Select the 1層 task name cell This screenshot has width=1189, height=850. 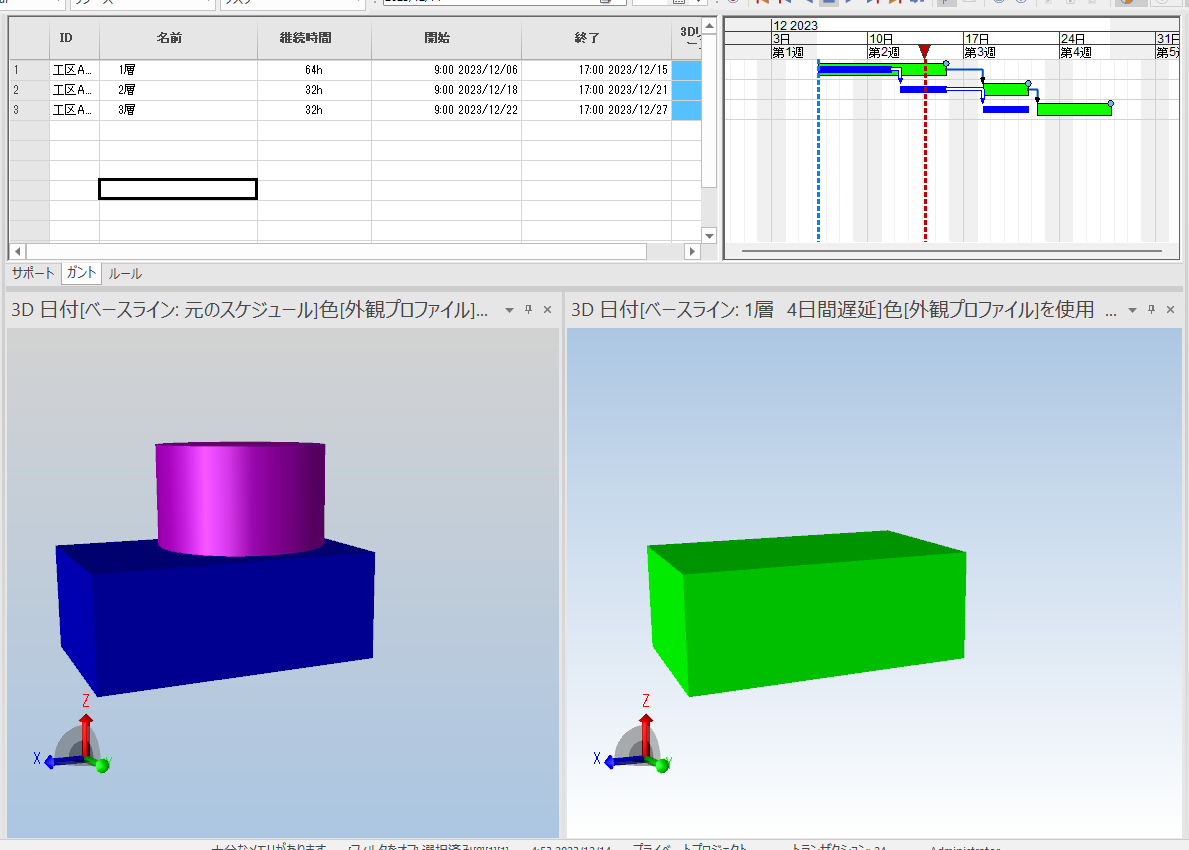pos(178,70)
